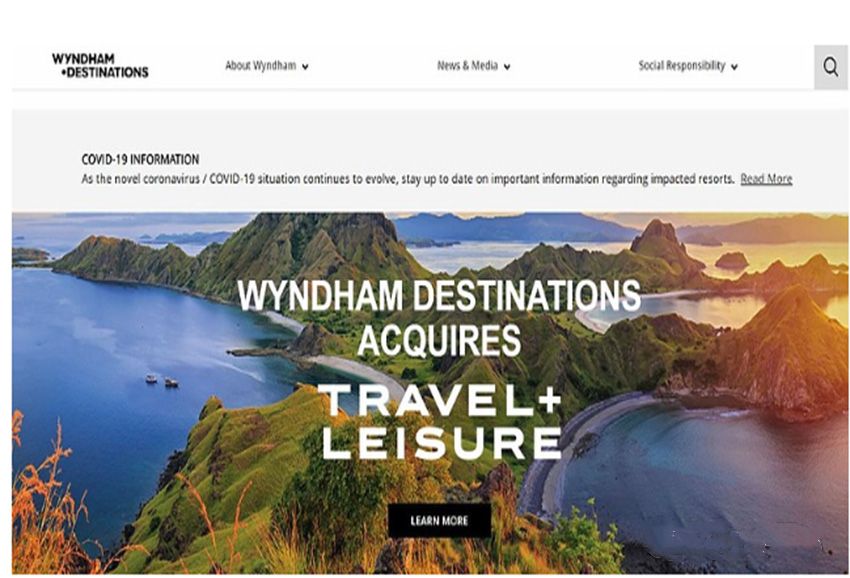This screenshot has height=578, width=850.
Task: Open the News & Media menu label
Action: click(x=467, y=66)
